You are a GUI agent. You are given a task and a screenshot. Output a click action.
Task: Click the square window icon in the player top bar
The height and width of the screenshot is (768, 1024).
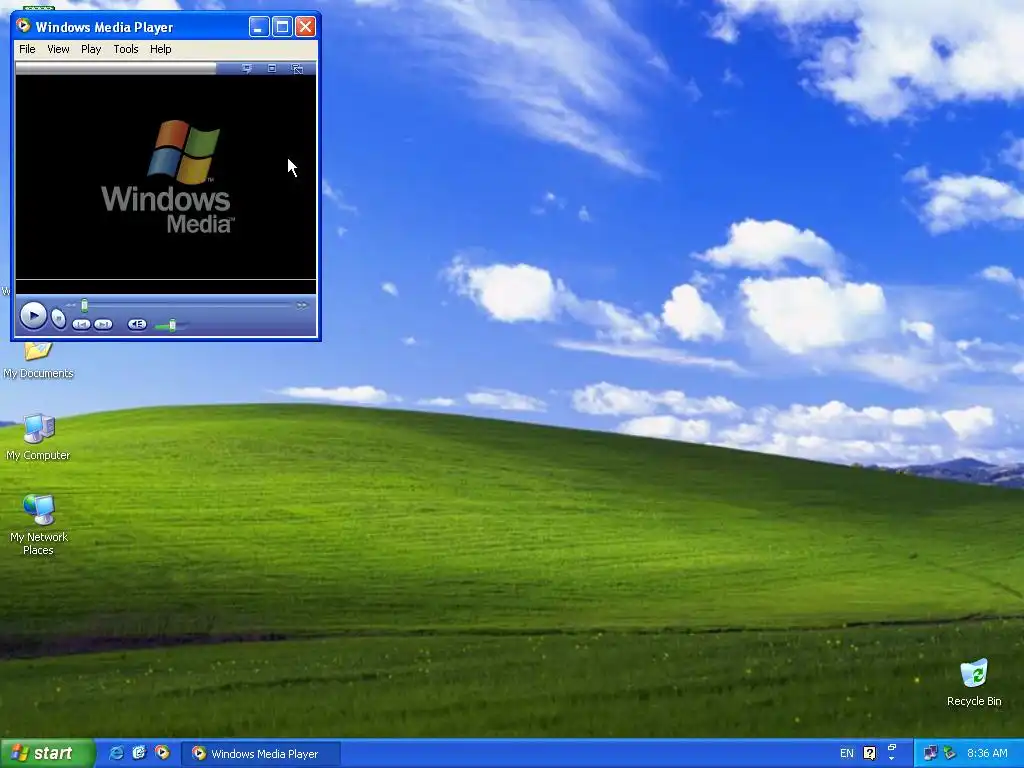pos(272,69)
